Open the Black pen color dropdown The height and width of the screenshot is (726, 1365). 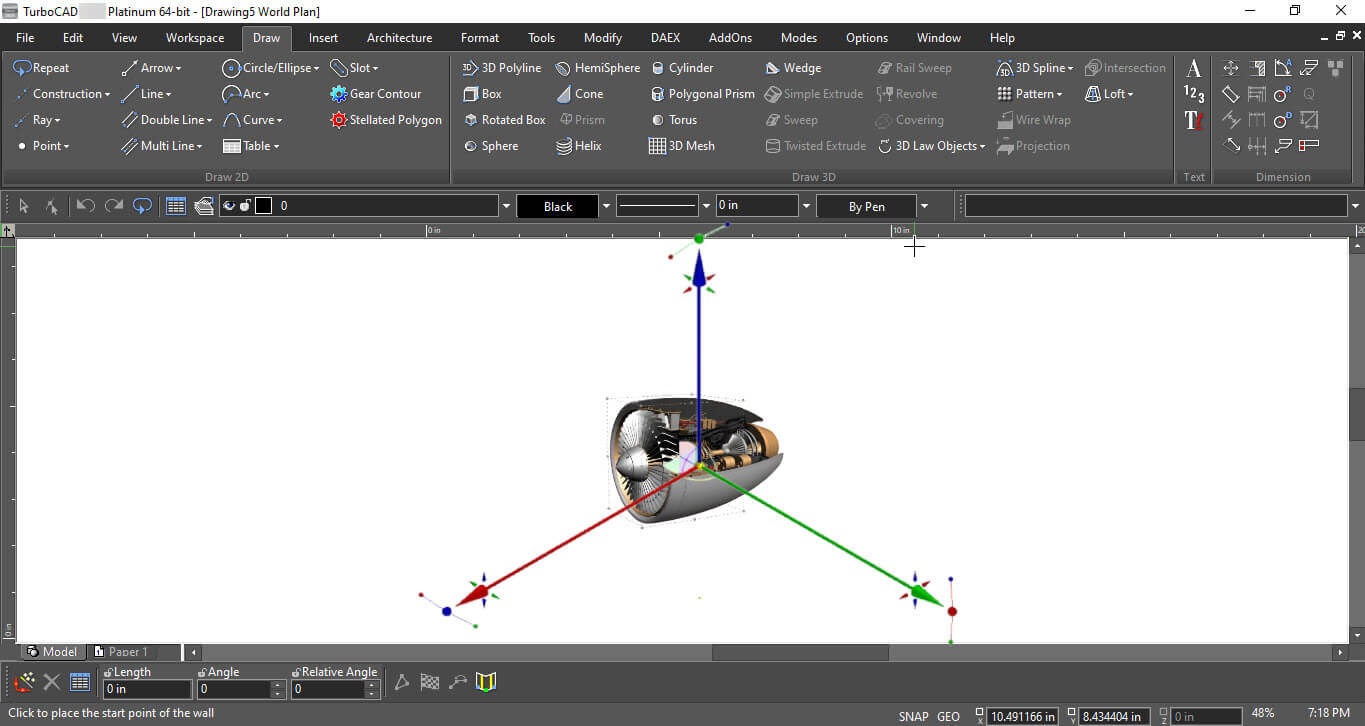pyautogui.click(x=606, y=206)
